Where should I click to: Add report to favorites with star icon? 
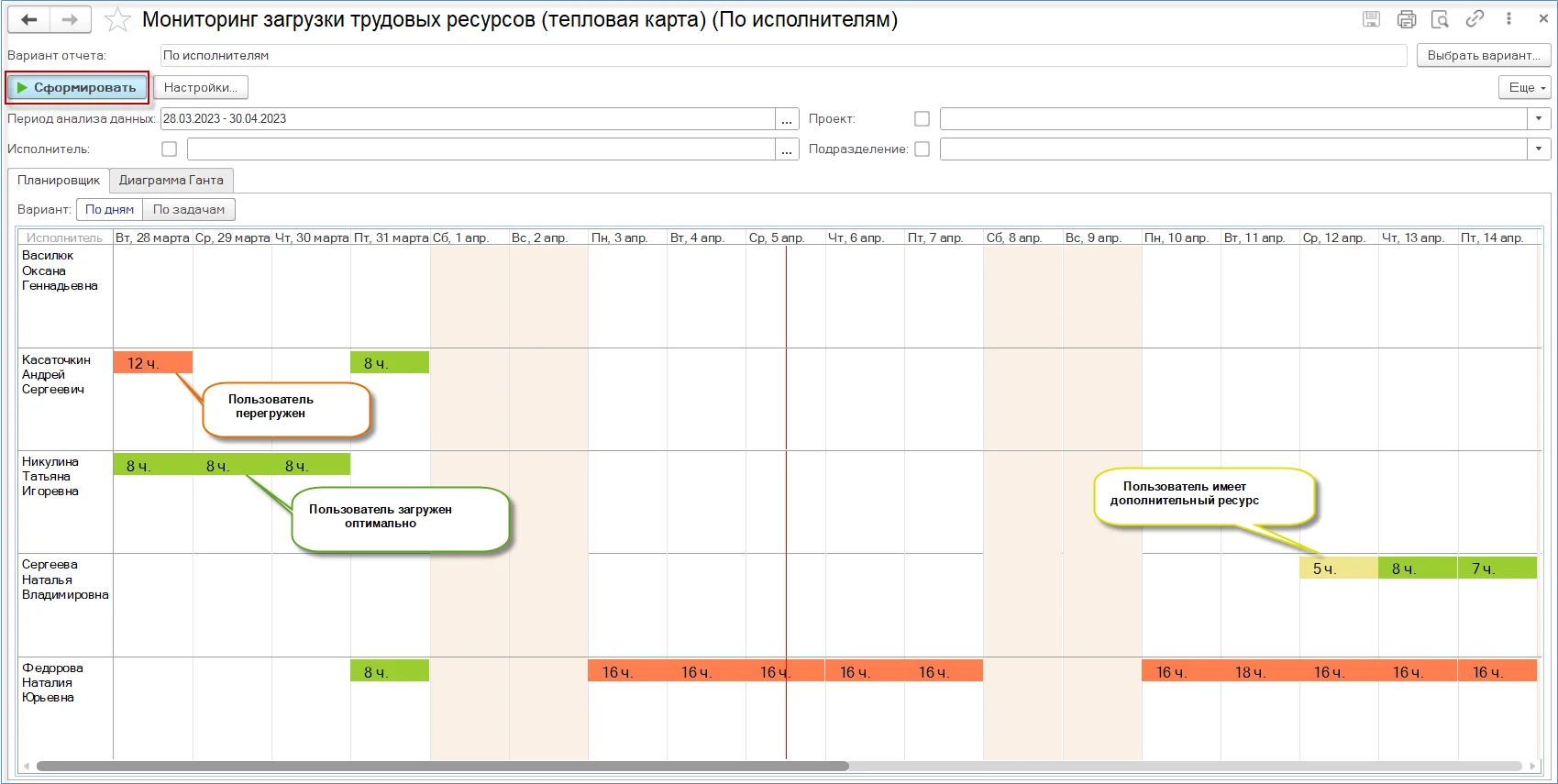pyautogui.click(x=117, y=19)
